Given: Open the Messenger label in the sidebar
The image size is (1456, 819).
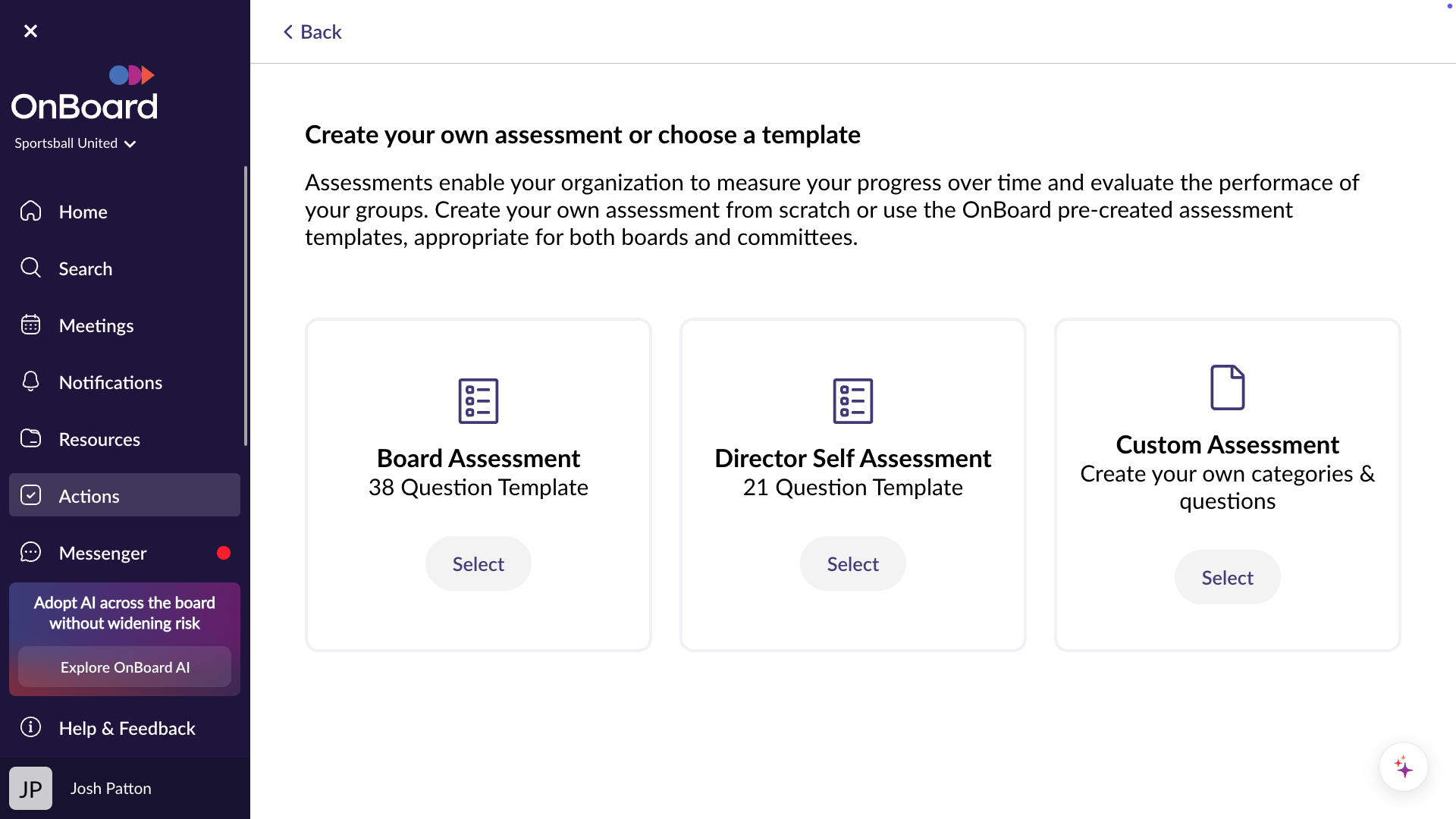Looking at the screenshot, I should (102, 553).
